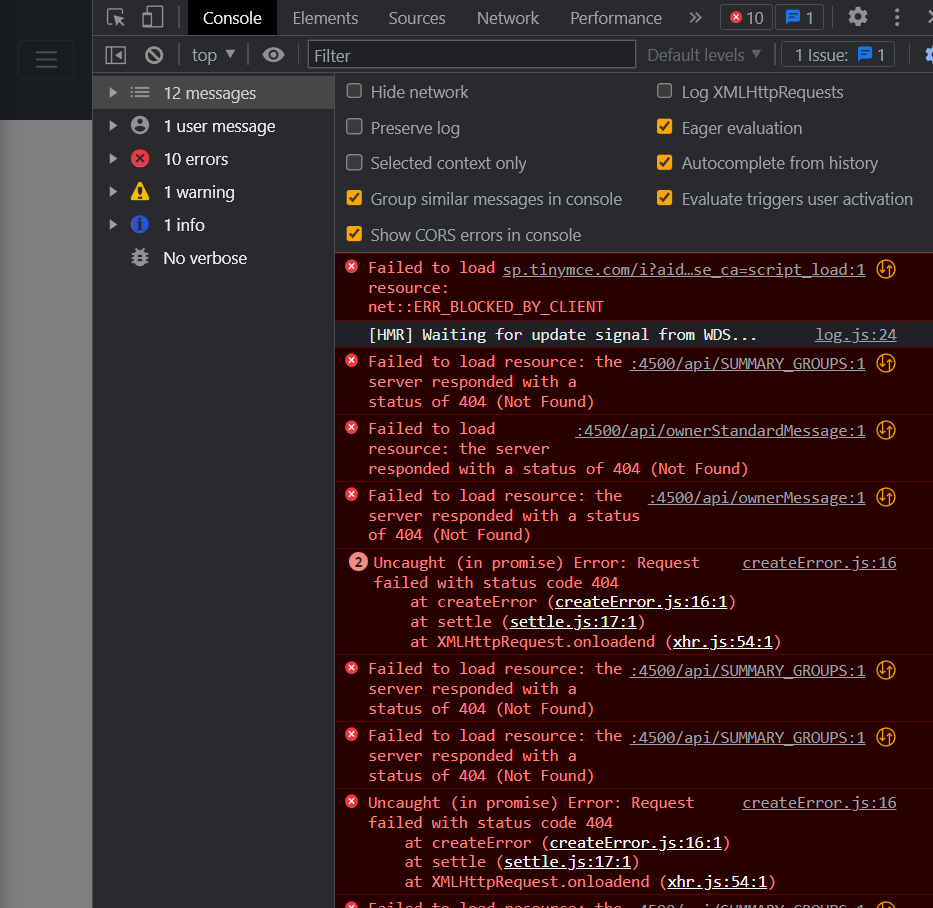Open the DevTools settings gear
Screen dimensions: 933x908
click(857, 17)
